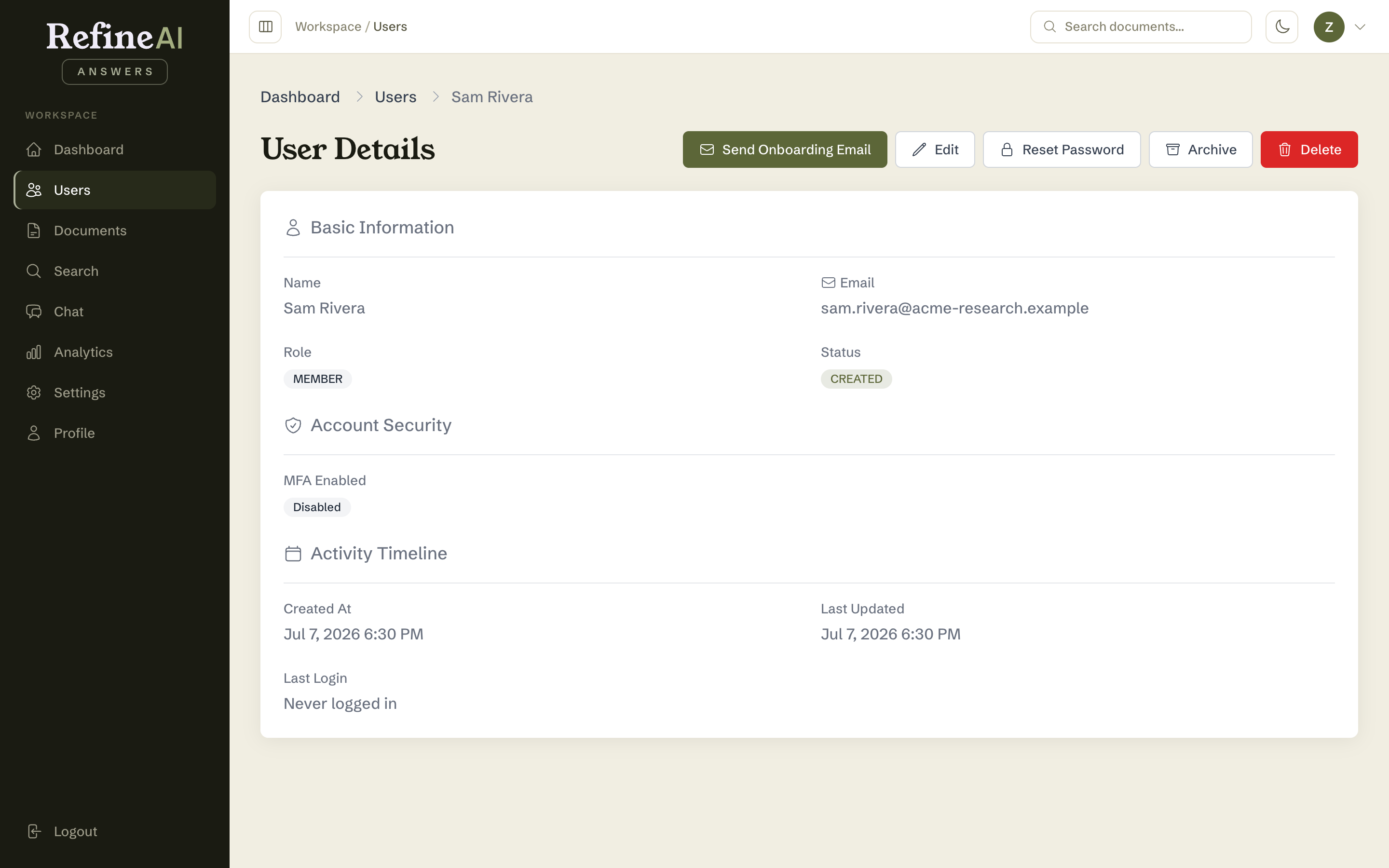Open Documents in the sidebar
1389x868 pixels.
click(x=115, y=231)
